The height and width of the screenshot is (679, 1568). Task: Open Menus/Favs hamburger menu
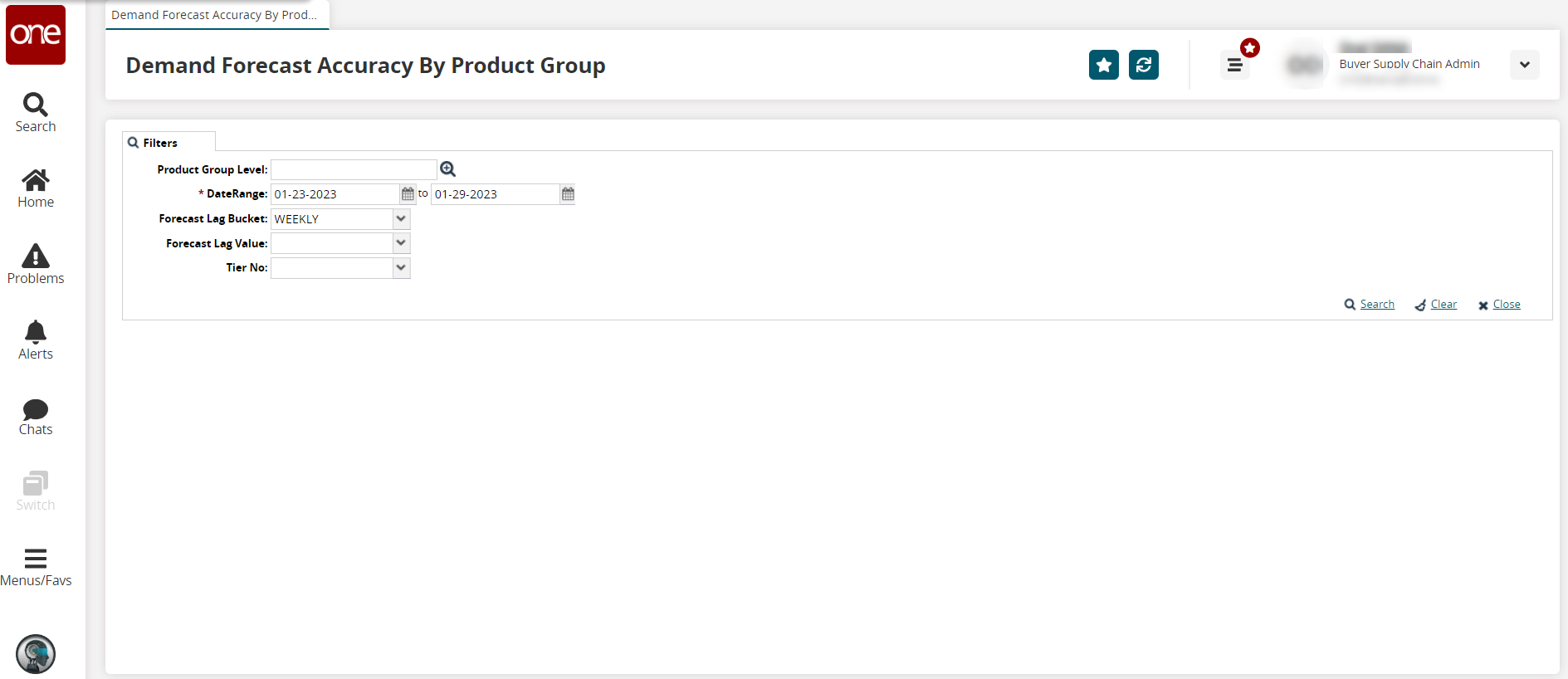click(x=36, y=567)
